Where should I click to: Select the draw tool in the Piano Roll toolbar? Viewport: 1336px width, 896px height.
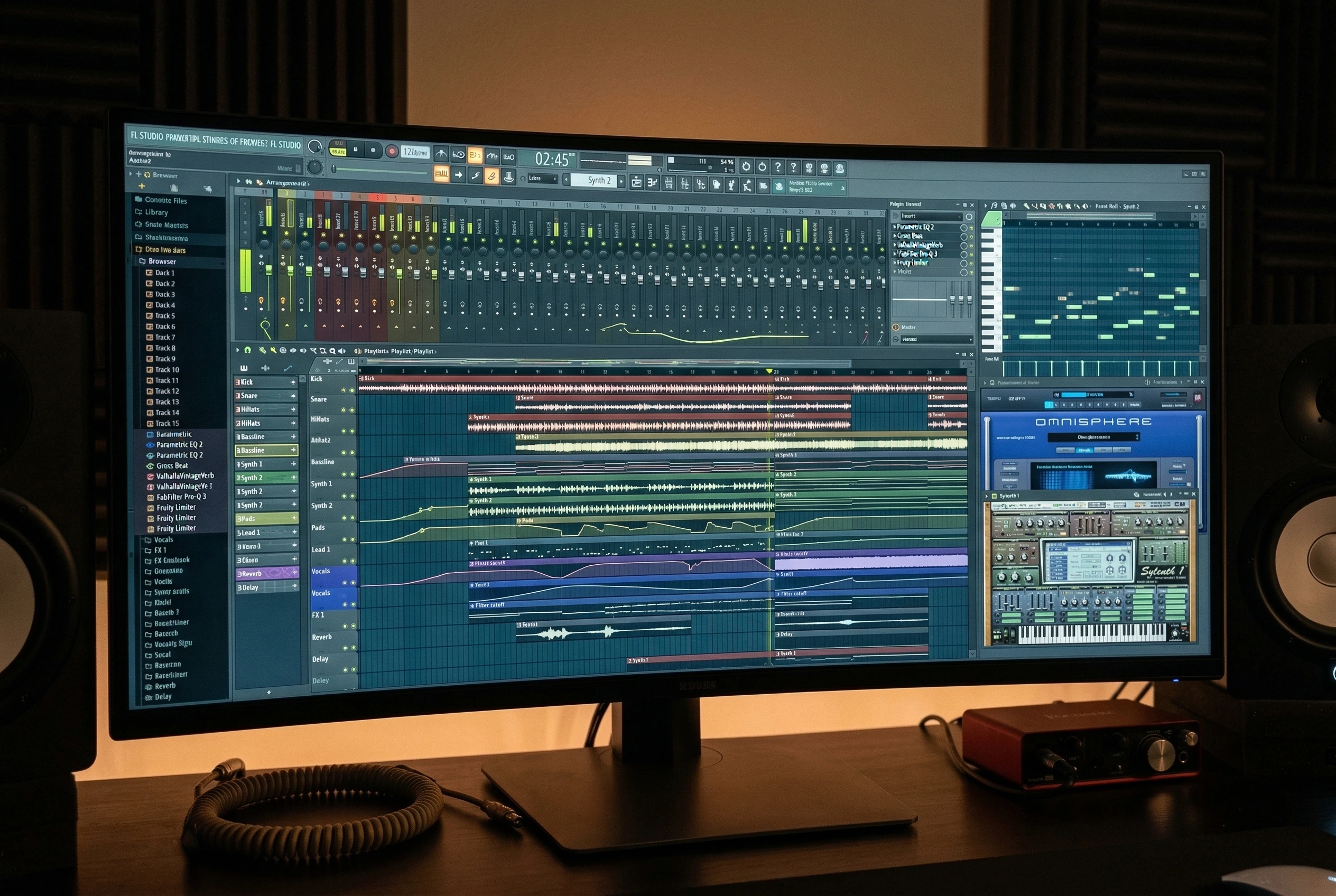(x=1027, y=207)
